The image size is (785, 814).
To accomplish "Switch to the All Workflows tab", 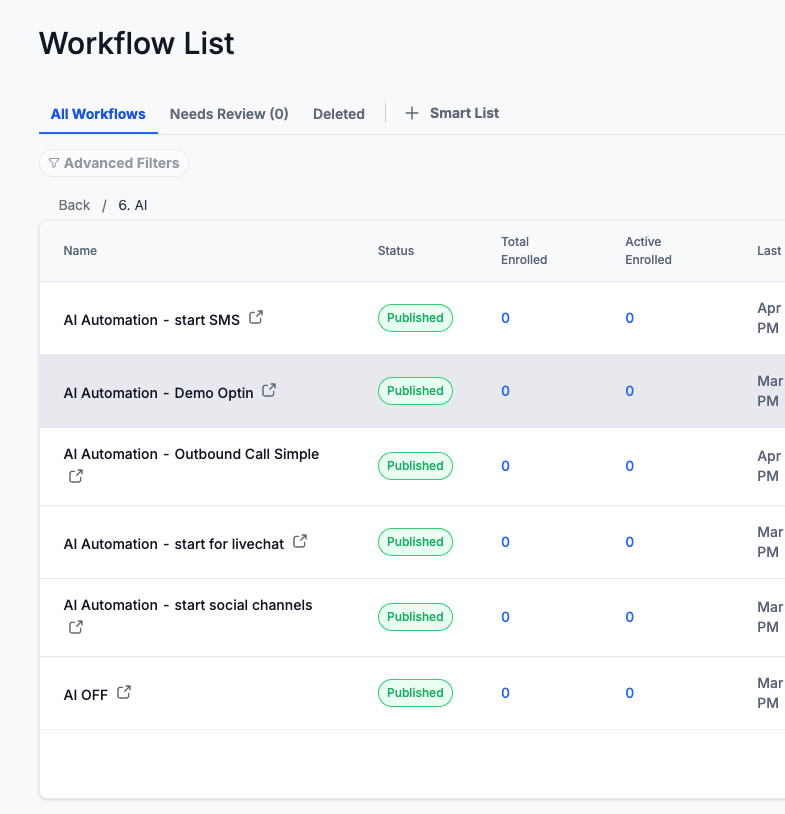I will tap(98, 114).
